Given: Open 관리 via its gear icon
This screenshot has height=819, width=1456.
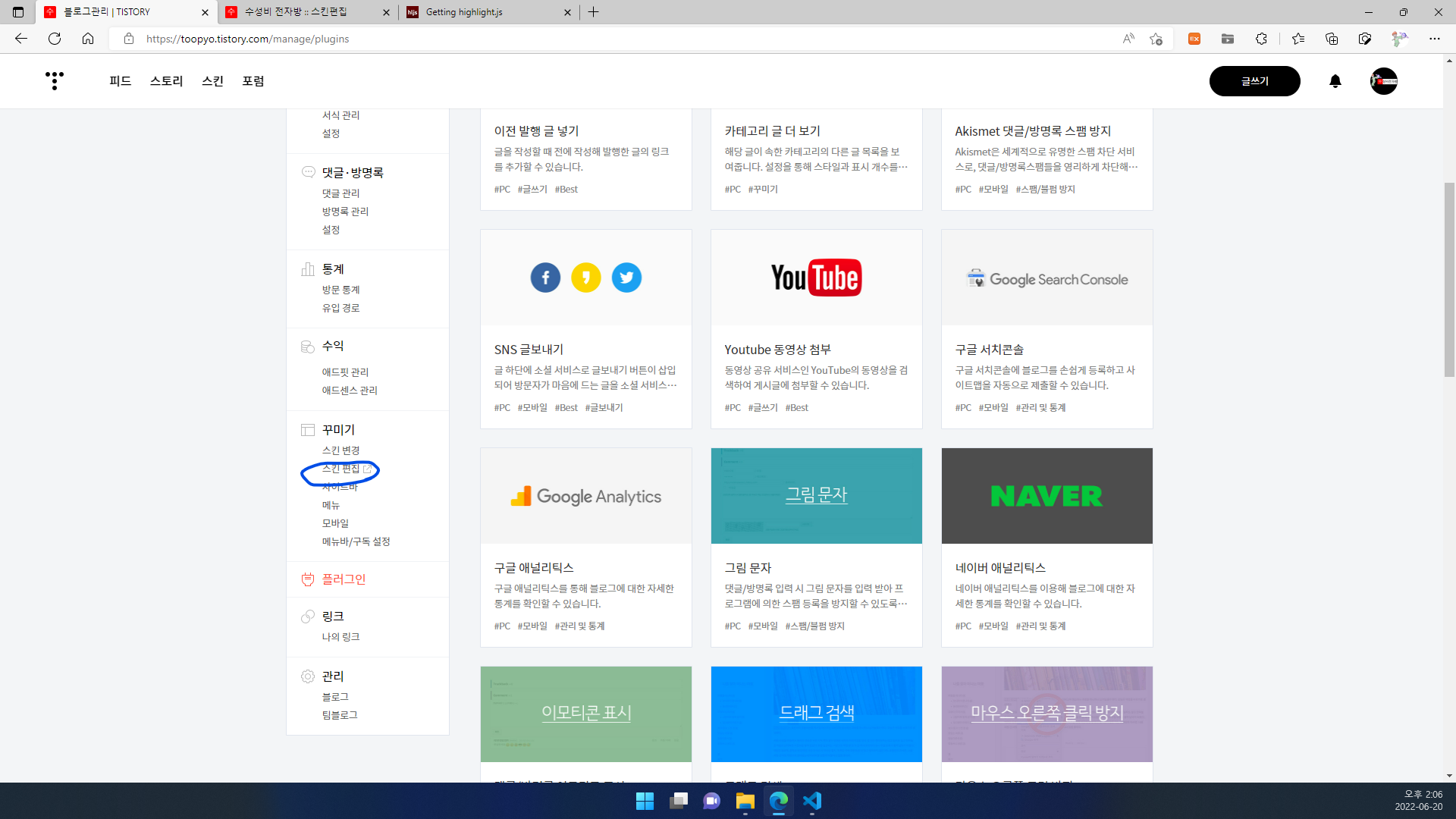Looking at the screenshot, I should [308, 676].
